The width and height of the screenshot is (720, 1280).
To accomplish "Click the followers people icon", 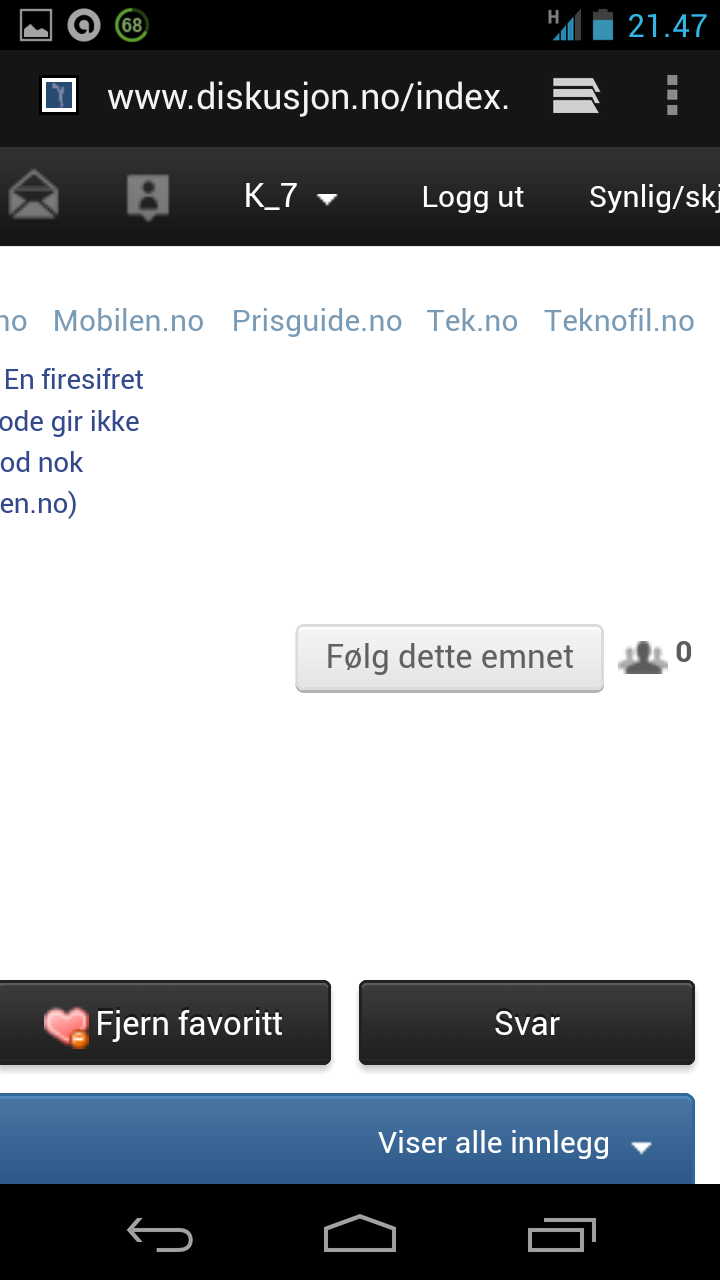I will click(x=643, y=657).
